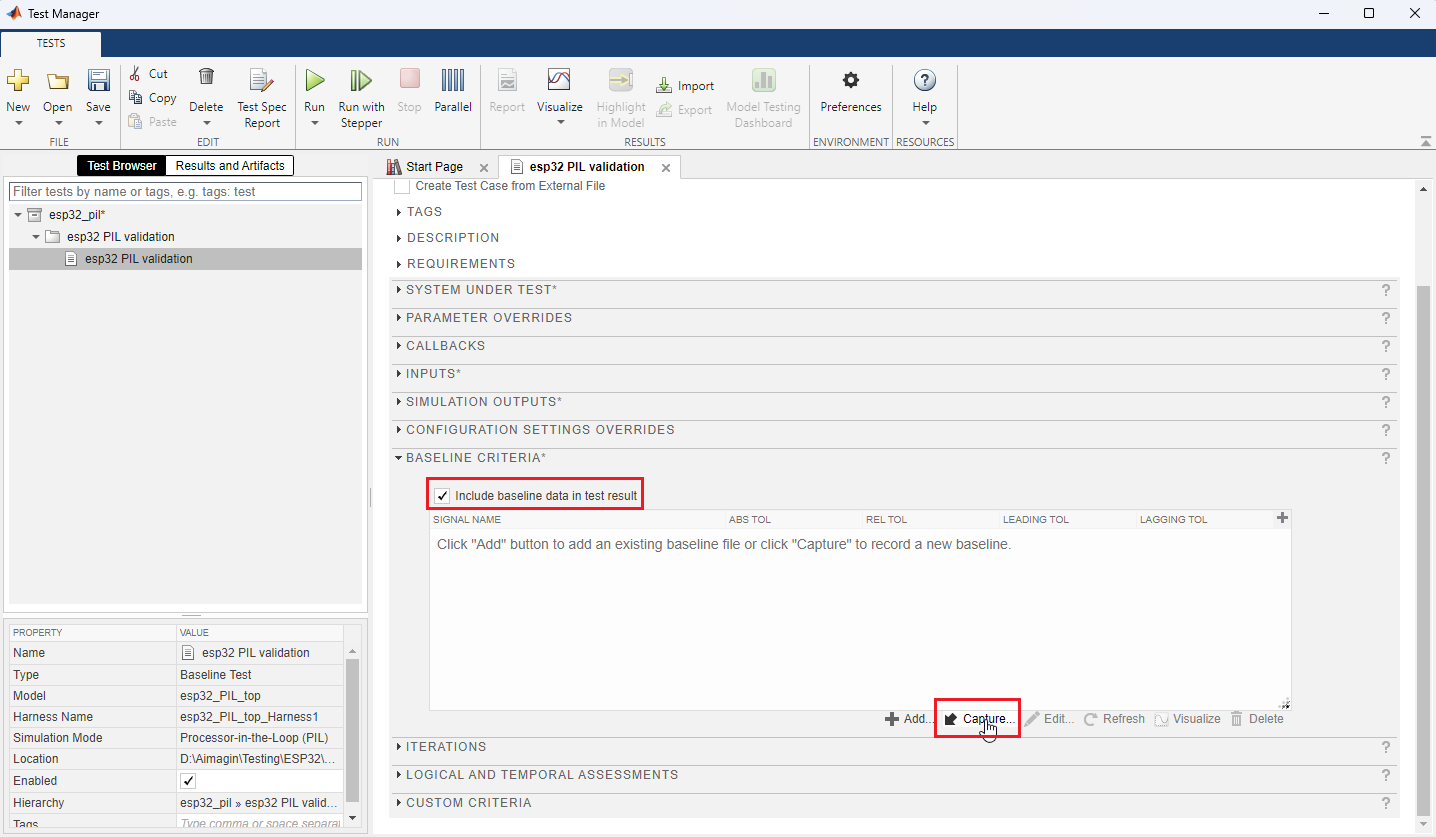Click help icon for Simulation Outputs
The height and width of the screenshot is (837, 1436).
(x=1386, y=402)
